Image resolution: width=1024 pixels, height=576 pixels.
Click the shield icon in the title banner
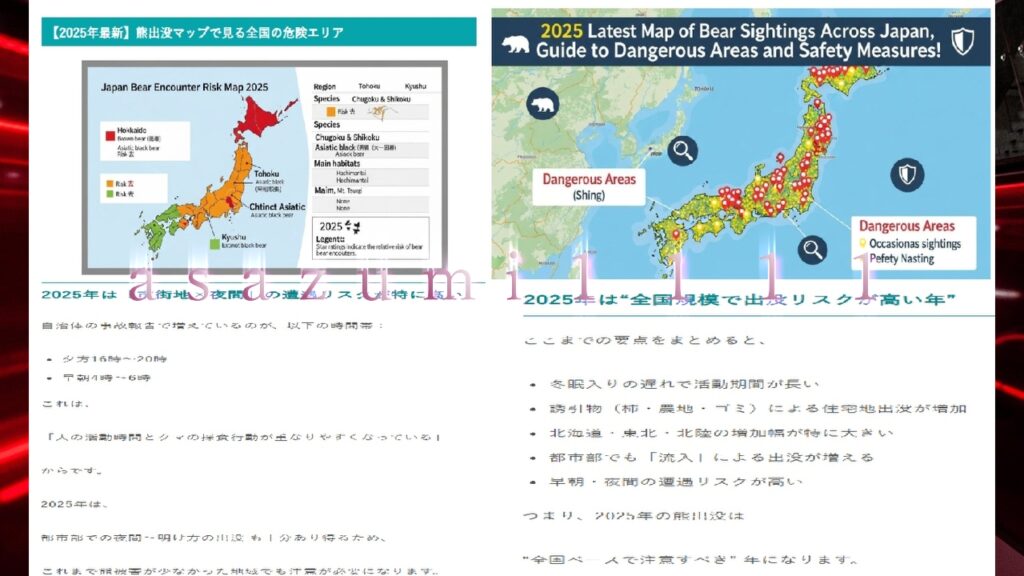coord(961,41)
